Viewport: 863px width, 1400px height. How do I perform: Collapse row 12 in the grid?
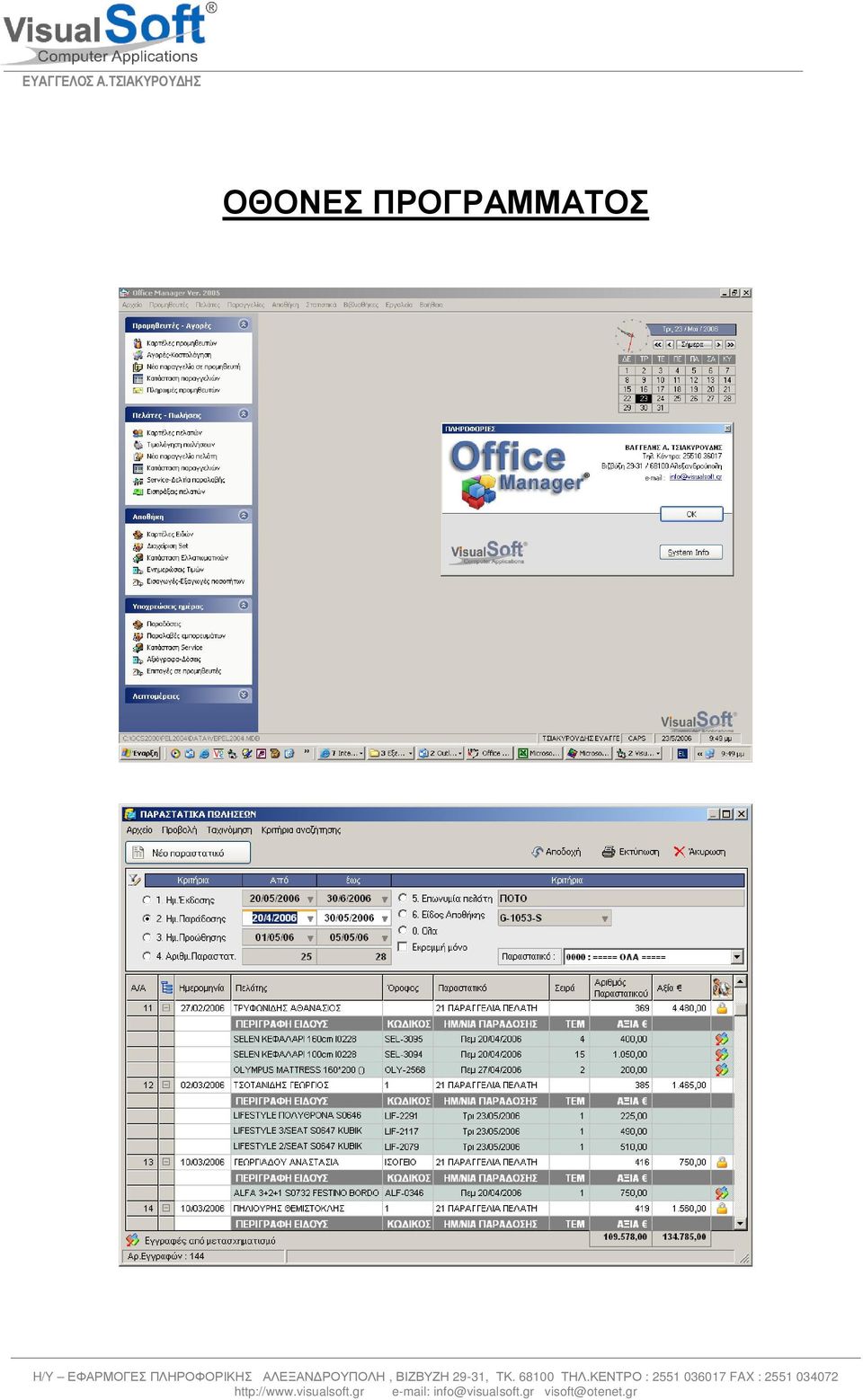[166, 1085]
